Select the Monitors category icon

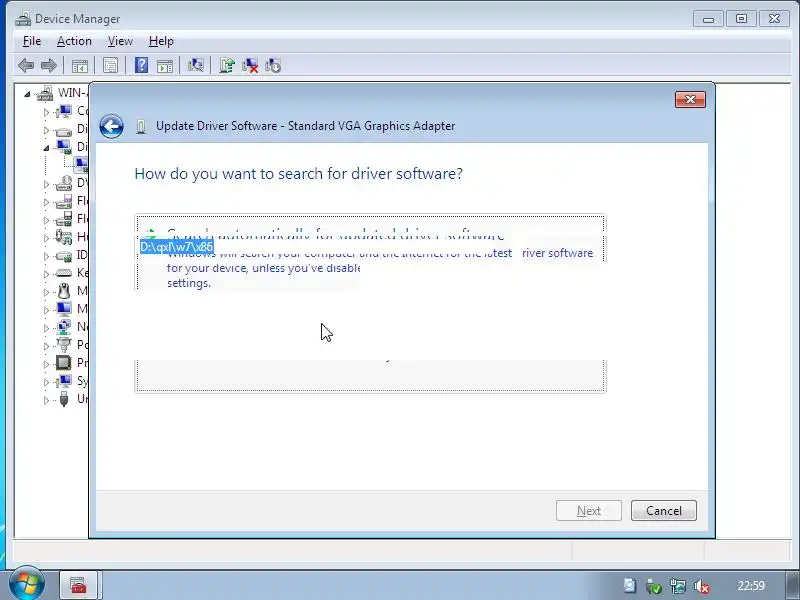pos(64,309)
